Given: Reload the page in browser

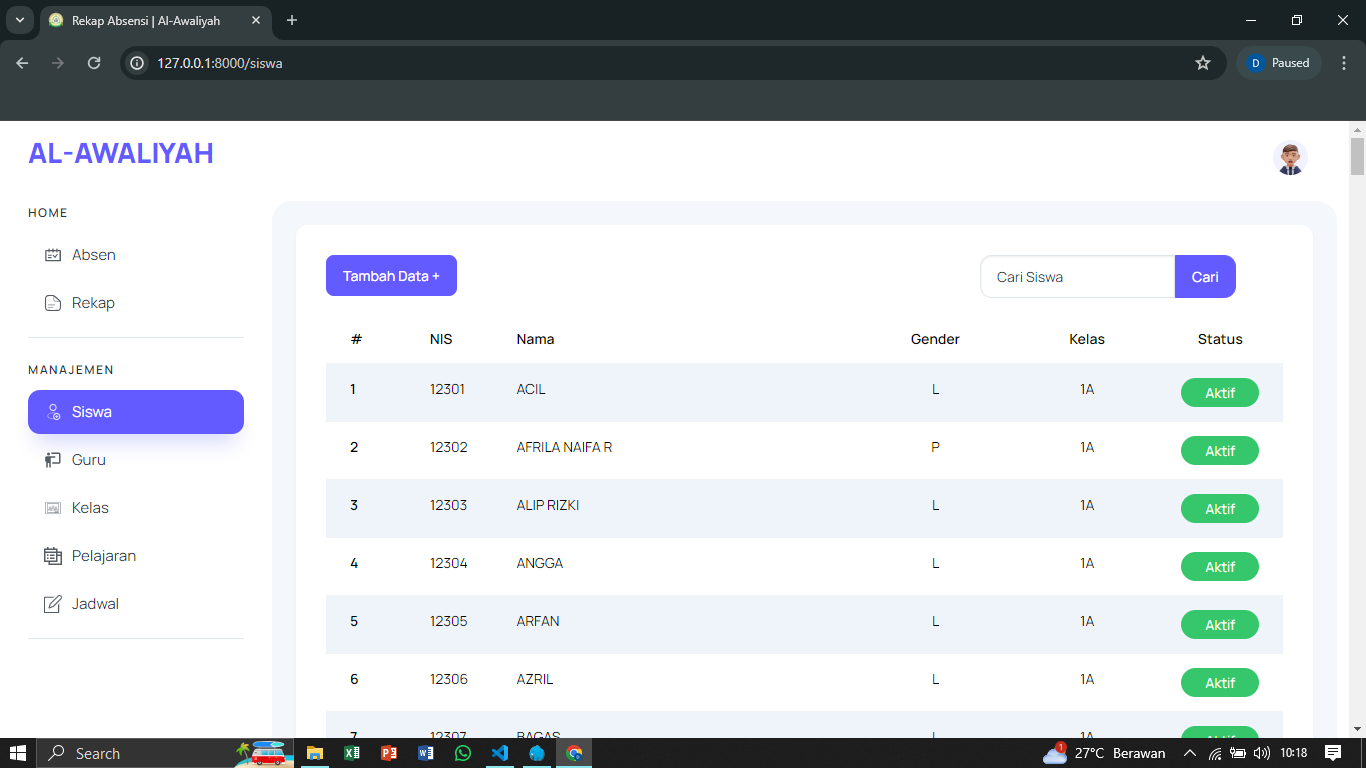Looking at the screenshot, I should [x=94, y=63].
